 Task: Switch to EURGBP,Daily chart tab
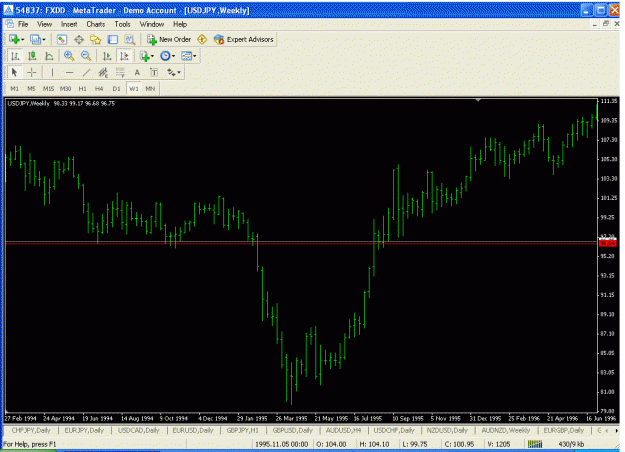[x=564, y=430]
